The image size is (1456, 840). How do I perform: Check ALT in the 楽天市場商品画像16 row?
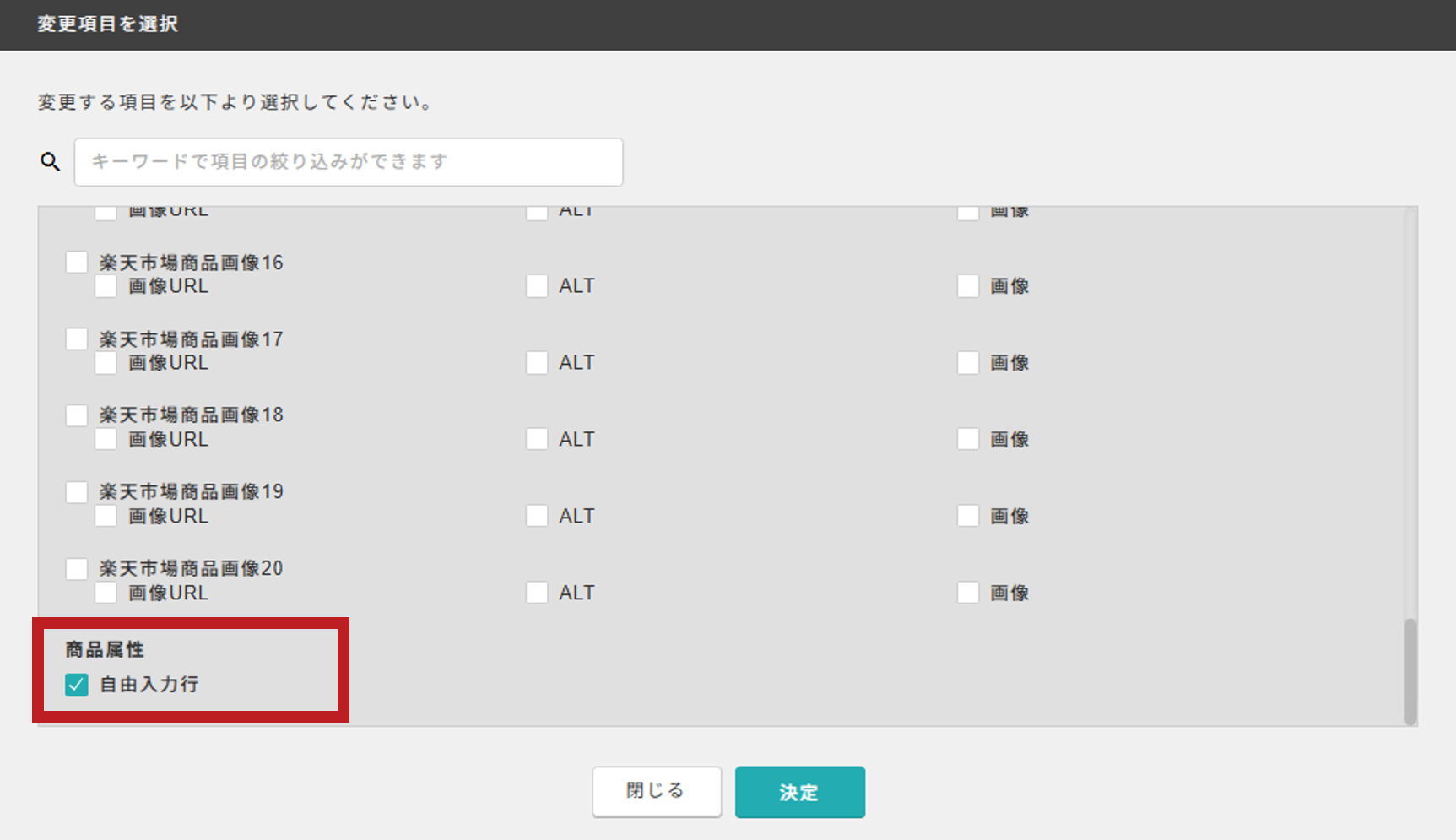click(537, 286)
